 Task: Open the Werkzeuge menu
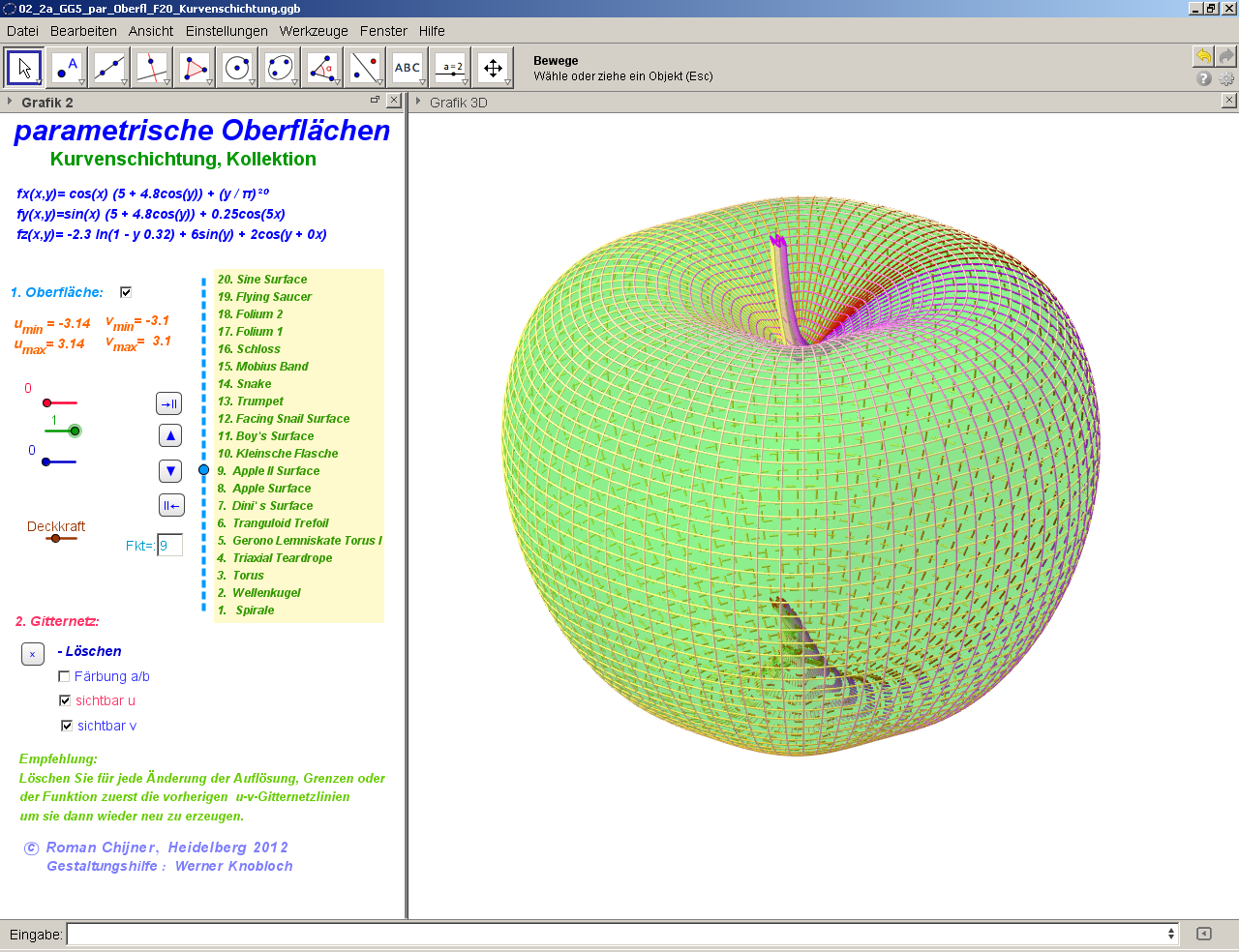point(314,31)
